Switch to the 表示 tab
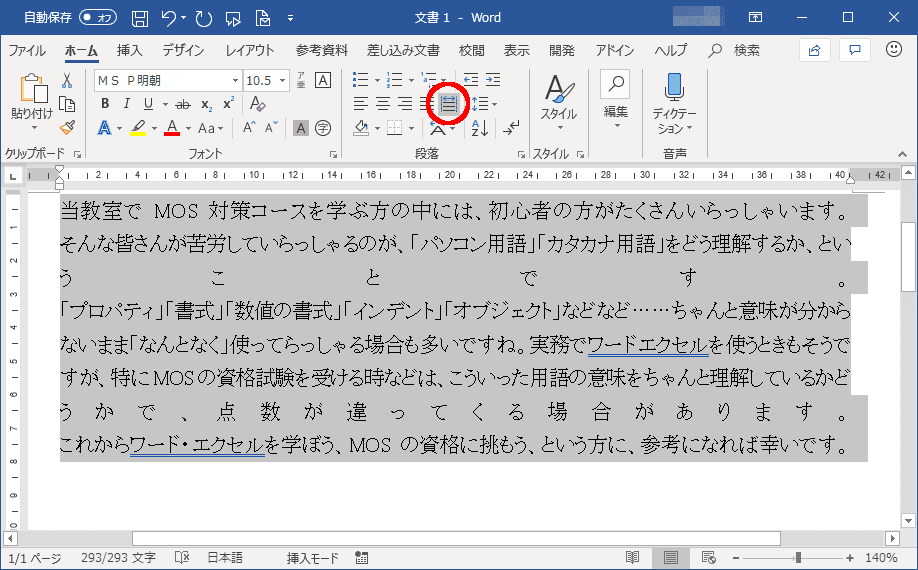 [516, 51]
